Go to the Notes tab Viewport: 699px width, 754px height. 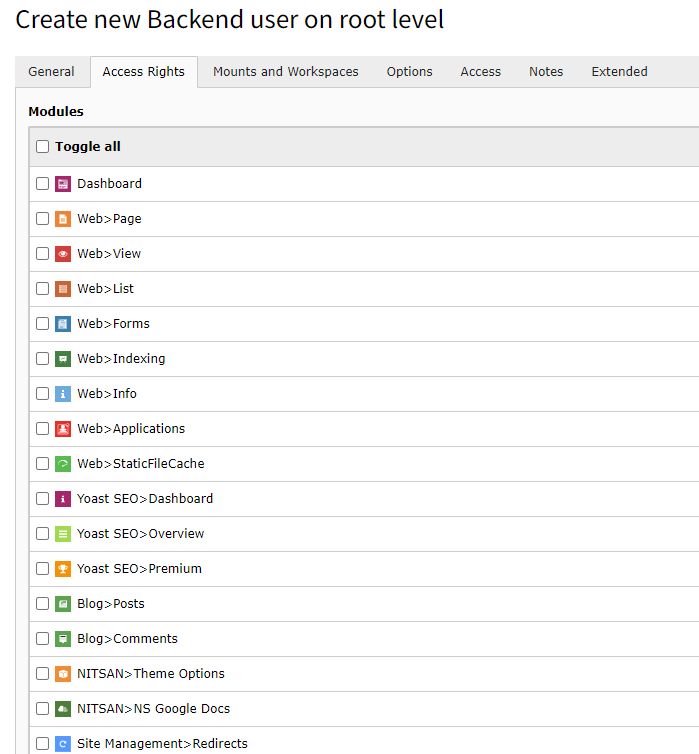click(x=546, y=72)
